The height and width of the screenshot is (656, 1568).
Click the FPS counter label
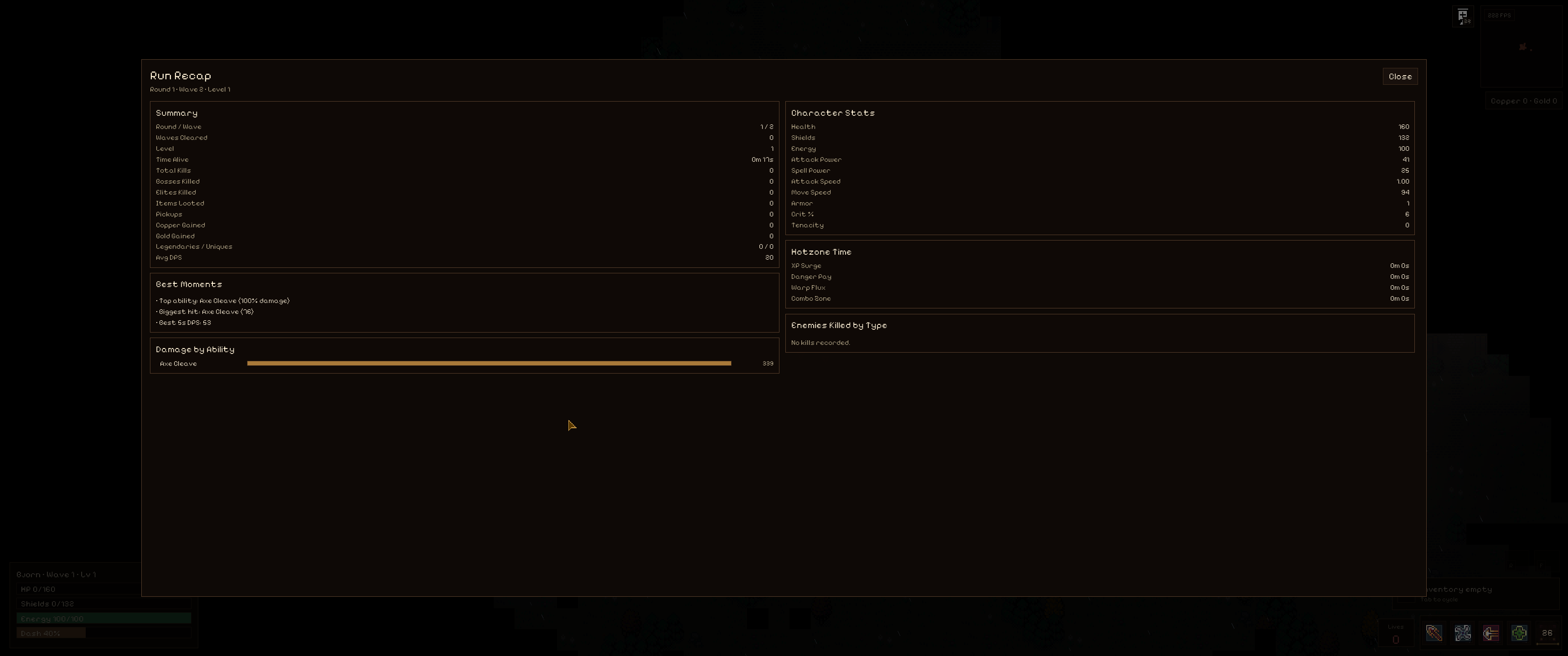(x=1499, y=15)
